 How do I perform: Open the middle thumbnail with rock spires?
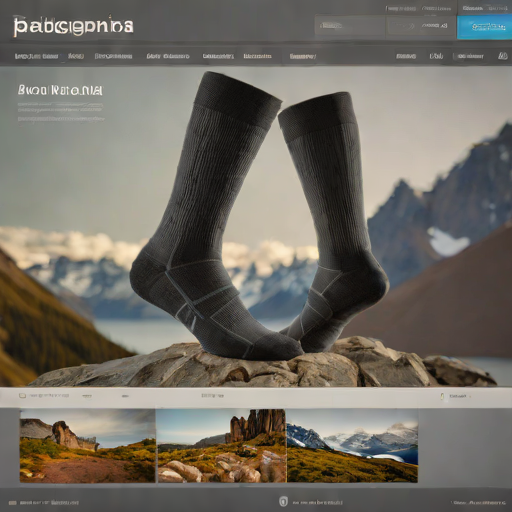point(221,446)
